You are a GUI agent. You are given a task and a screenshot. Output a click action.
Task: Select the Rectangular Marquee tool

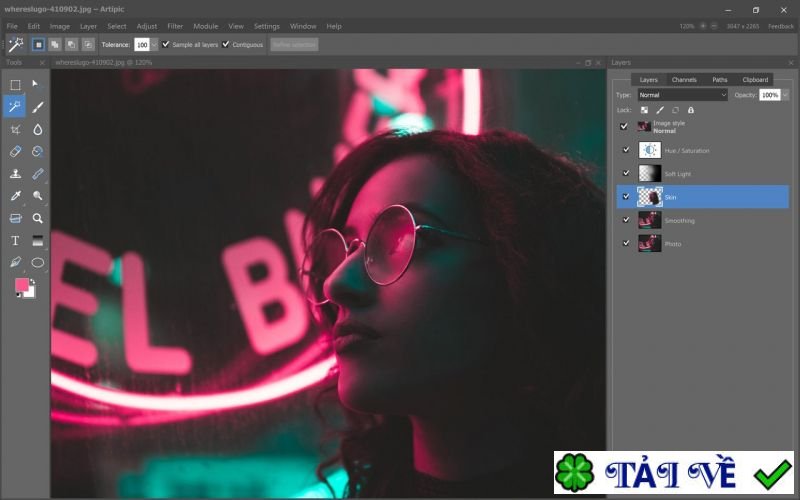point(15,85)
